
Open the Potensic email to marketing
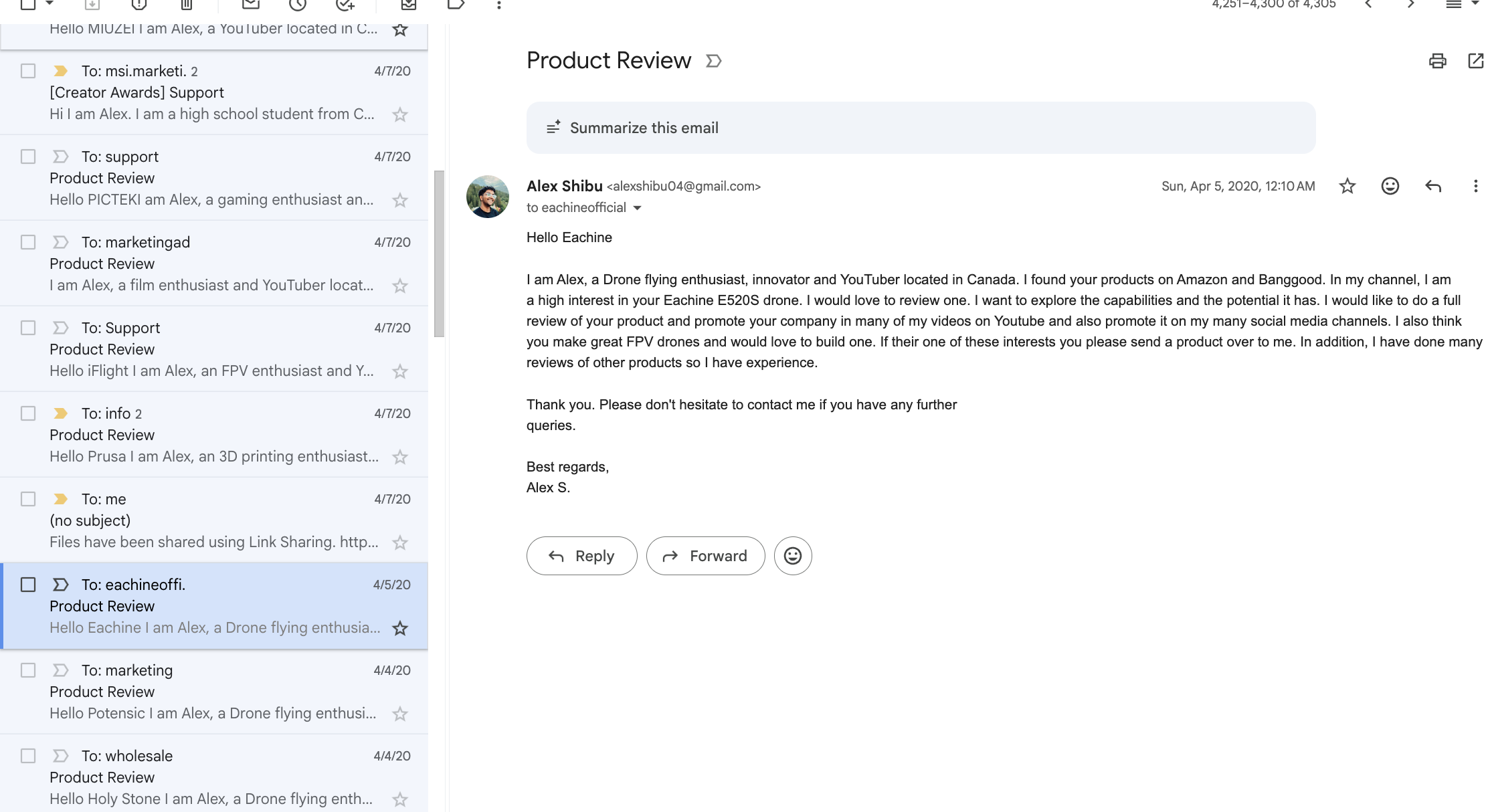214,692
